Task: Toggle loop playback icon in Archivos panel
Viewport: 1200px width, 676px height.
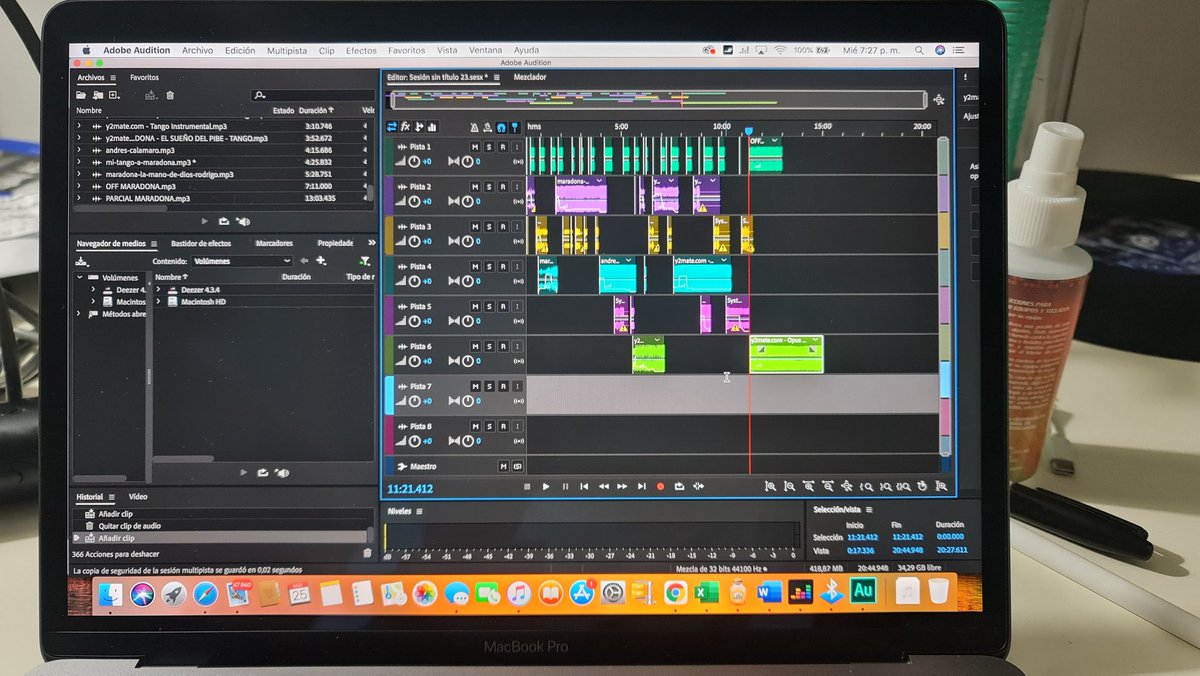Action: pos(224,221)
